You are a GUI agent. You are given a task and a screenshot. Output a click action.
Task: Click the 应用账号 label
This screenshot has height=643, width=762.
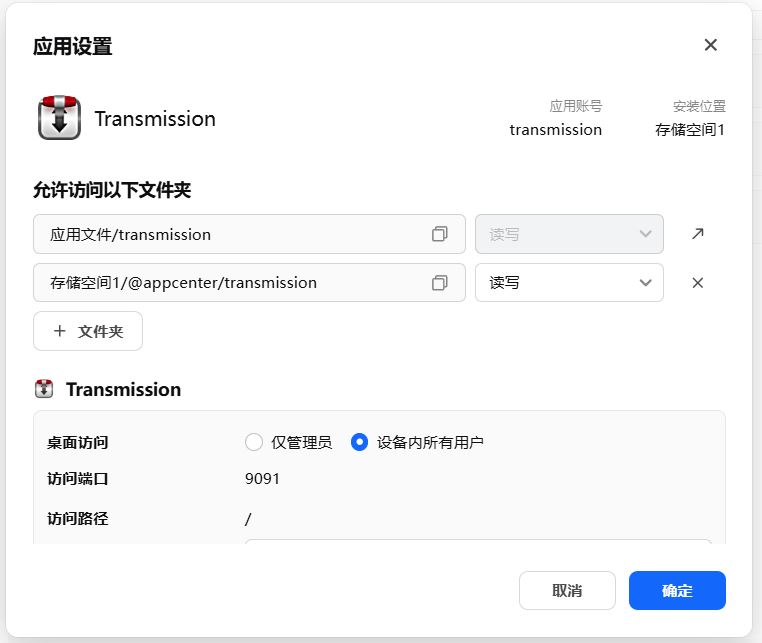(x=576, y=106)
